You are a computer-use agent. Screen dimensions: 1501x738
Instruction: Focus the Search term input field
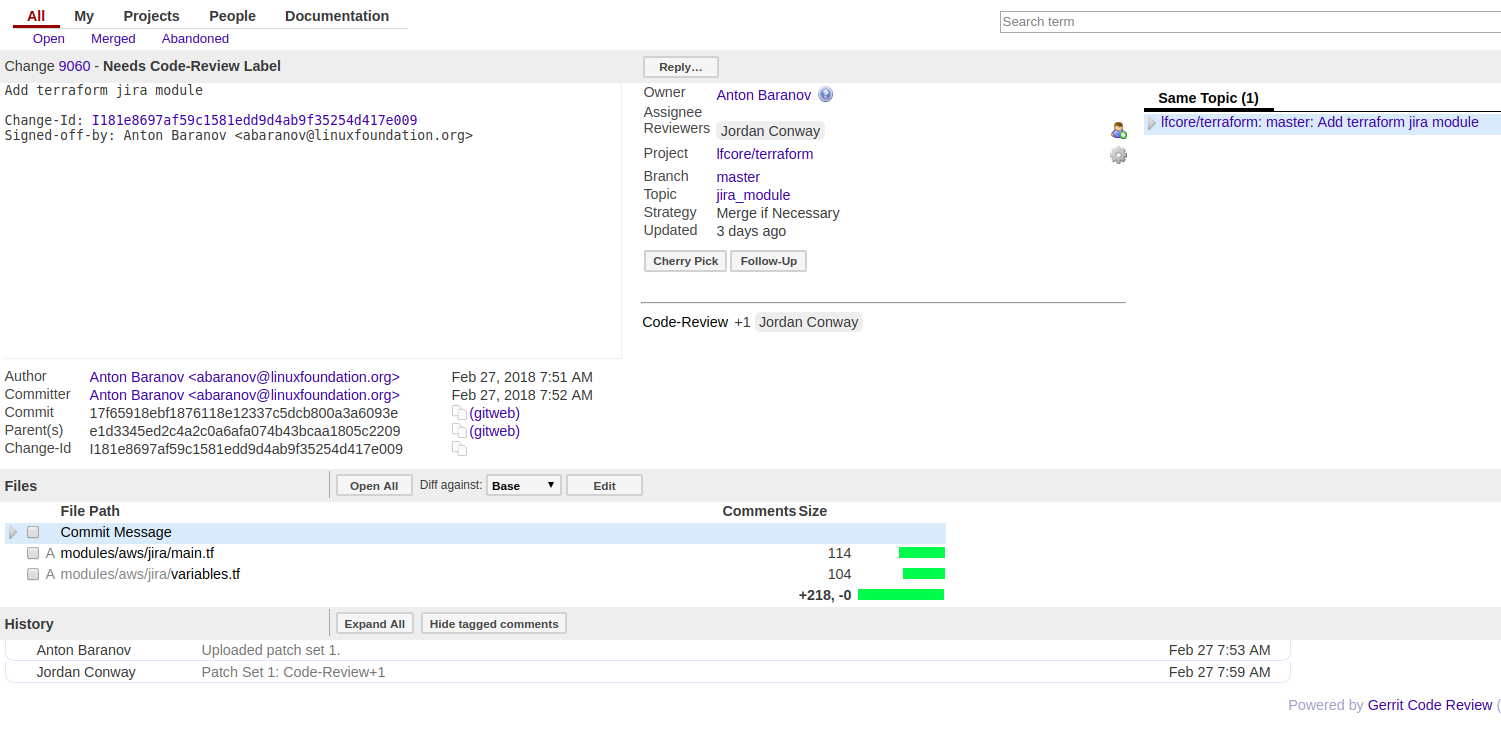pyautogui.click(x=1250, y=22)
